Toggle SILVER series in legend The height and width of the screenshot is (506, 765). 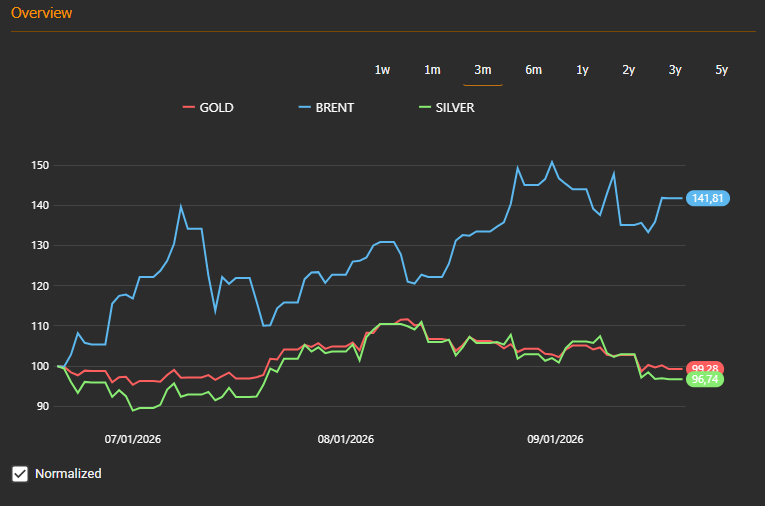[447, 107]
